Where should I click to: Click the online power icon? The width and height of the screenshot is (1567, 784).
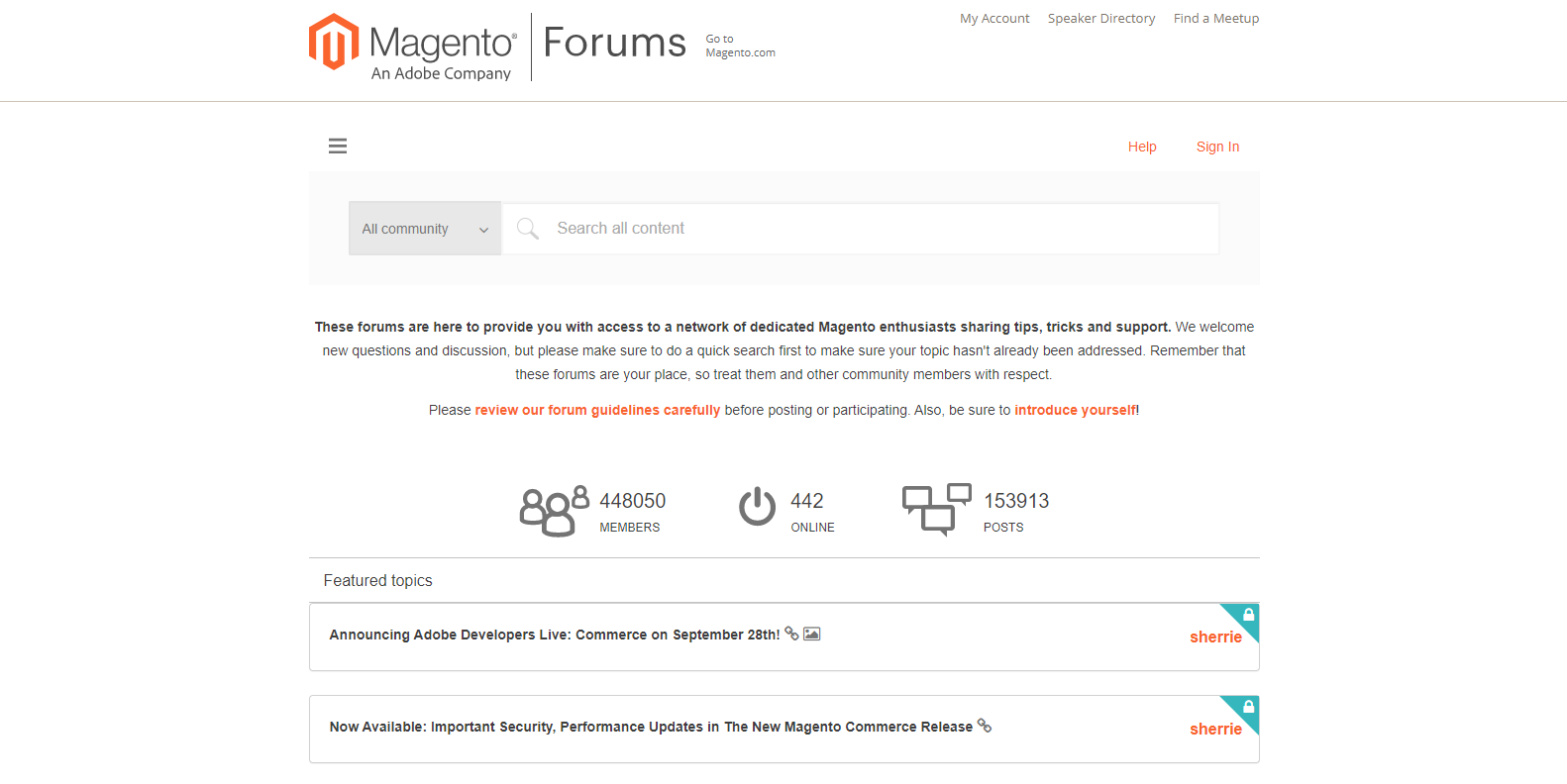pos(758,507)
